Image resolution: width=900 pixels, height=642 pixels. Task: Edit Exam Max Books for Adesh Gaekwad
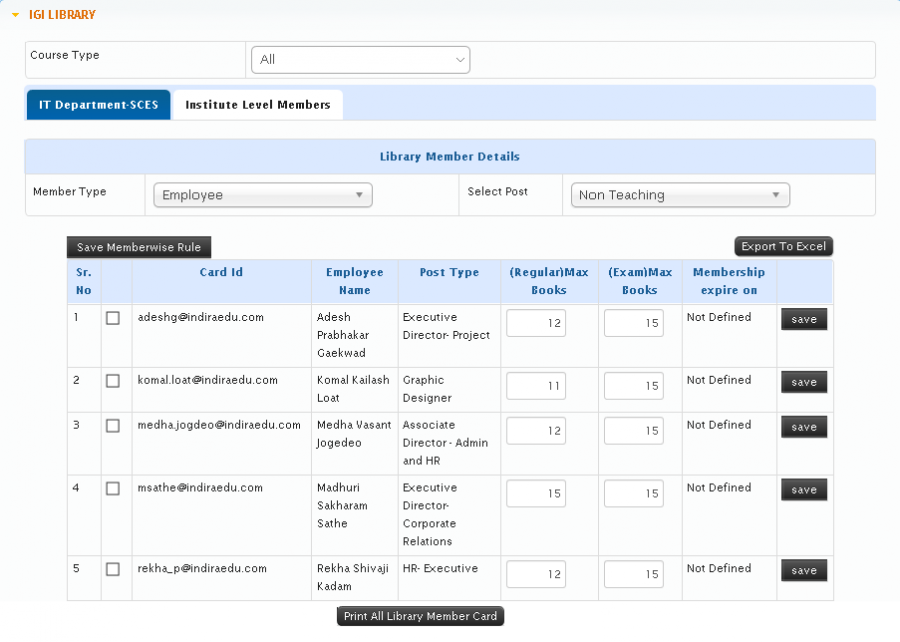[x=634, y=323]
